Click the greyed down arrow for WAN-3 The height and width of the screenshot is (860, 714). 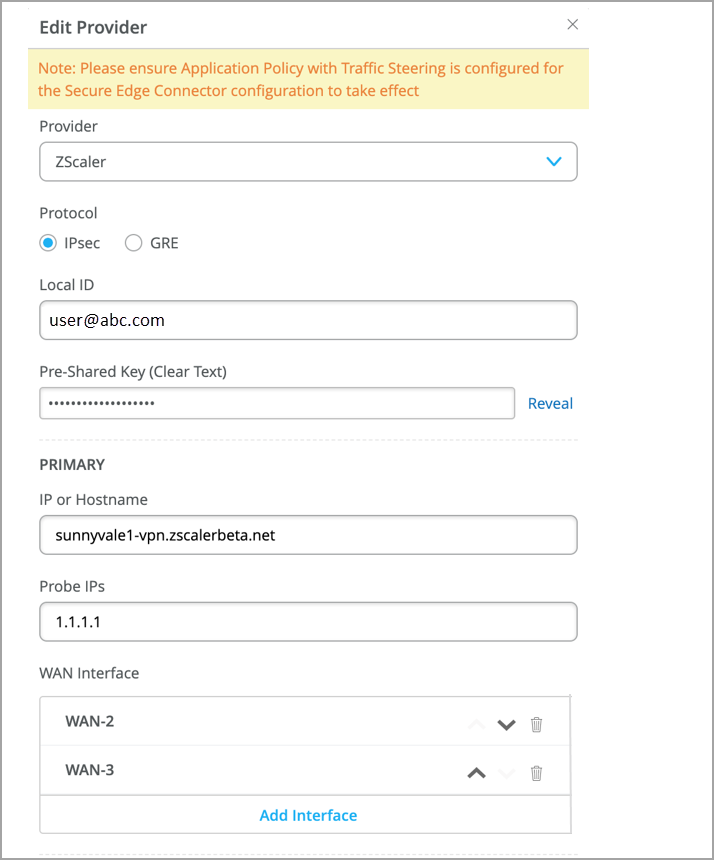506,772
